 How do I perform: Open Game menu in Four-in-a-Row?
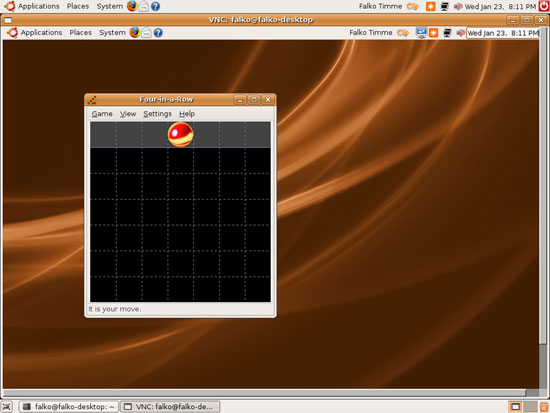[x=102, y=114]
